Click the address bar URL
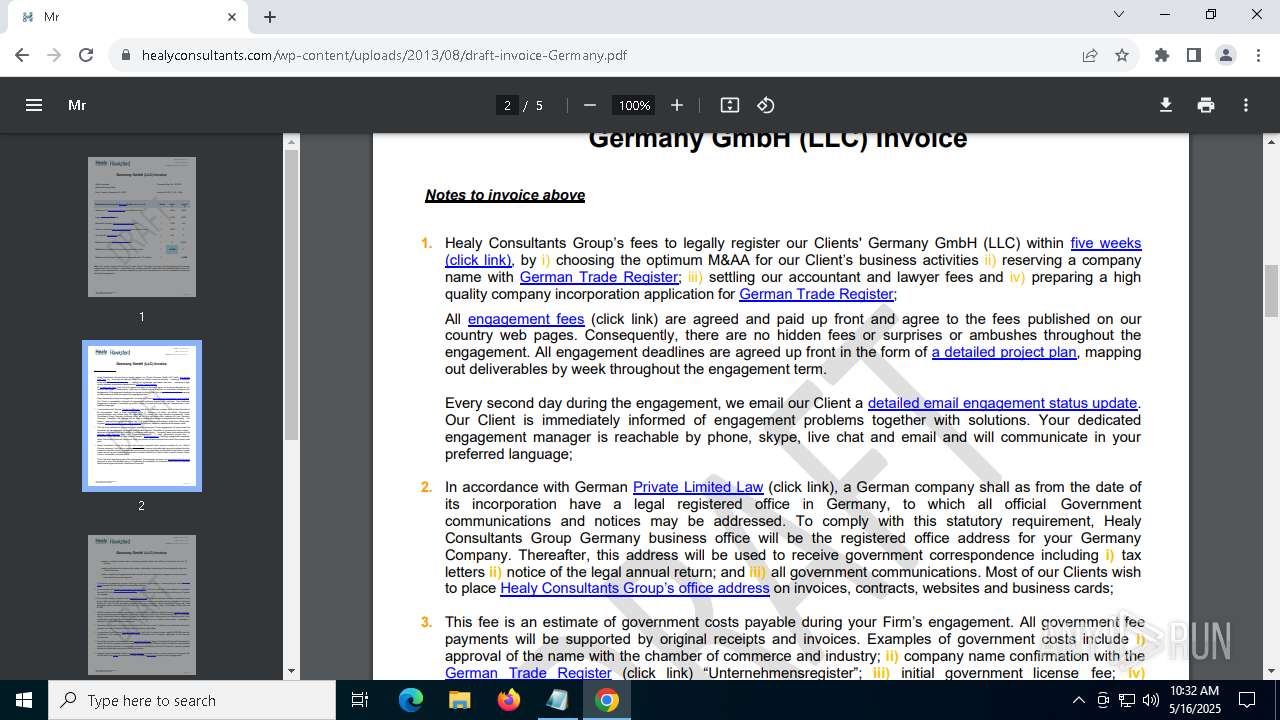 click(384, 55)
